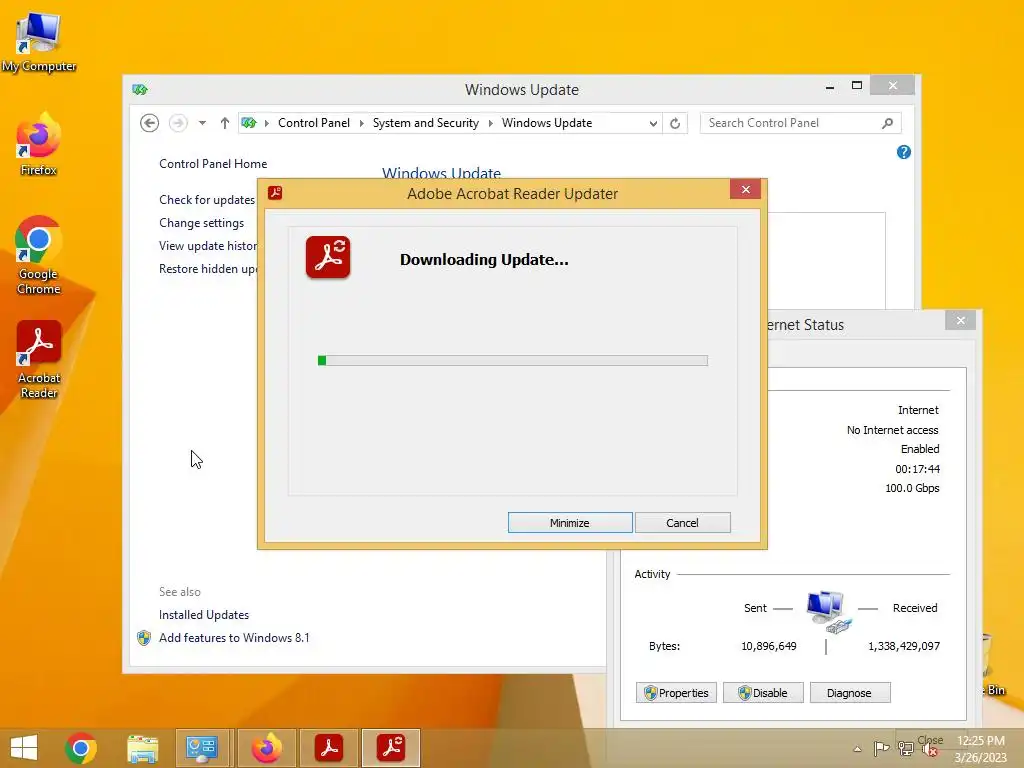This screenshot has height=768, width=1024.
Task: Expand the arrow after the address bar icon
Action: click(266, 123)
